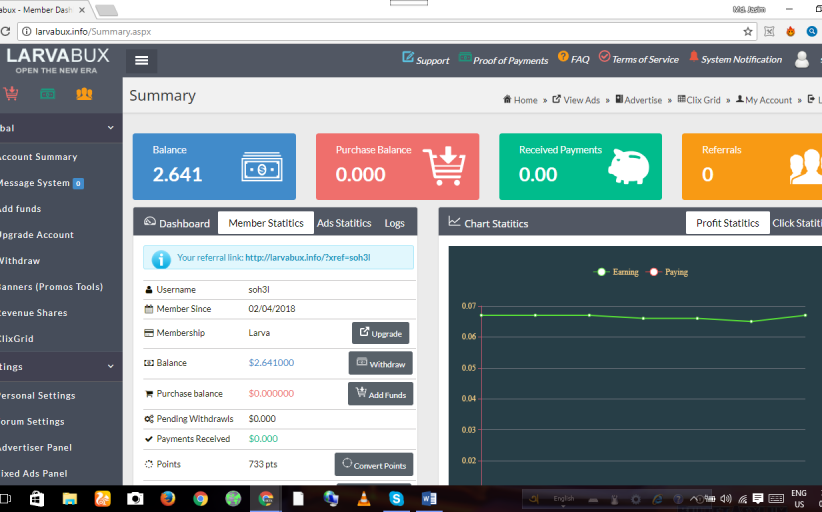Screen dimensions: 822x512
Task: Click the Withdraw balance button
Action: coord(380,364)
